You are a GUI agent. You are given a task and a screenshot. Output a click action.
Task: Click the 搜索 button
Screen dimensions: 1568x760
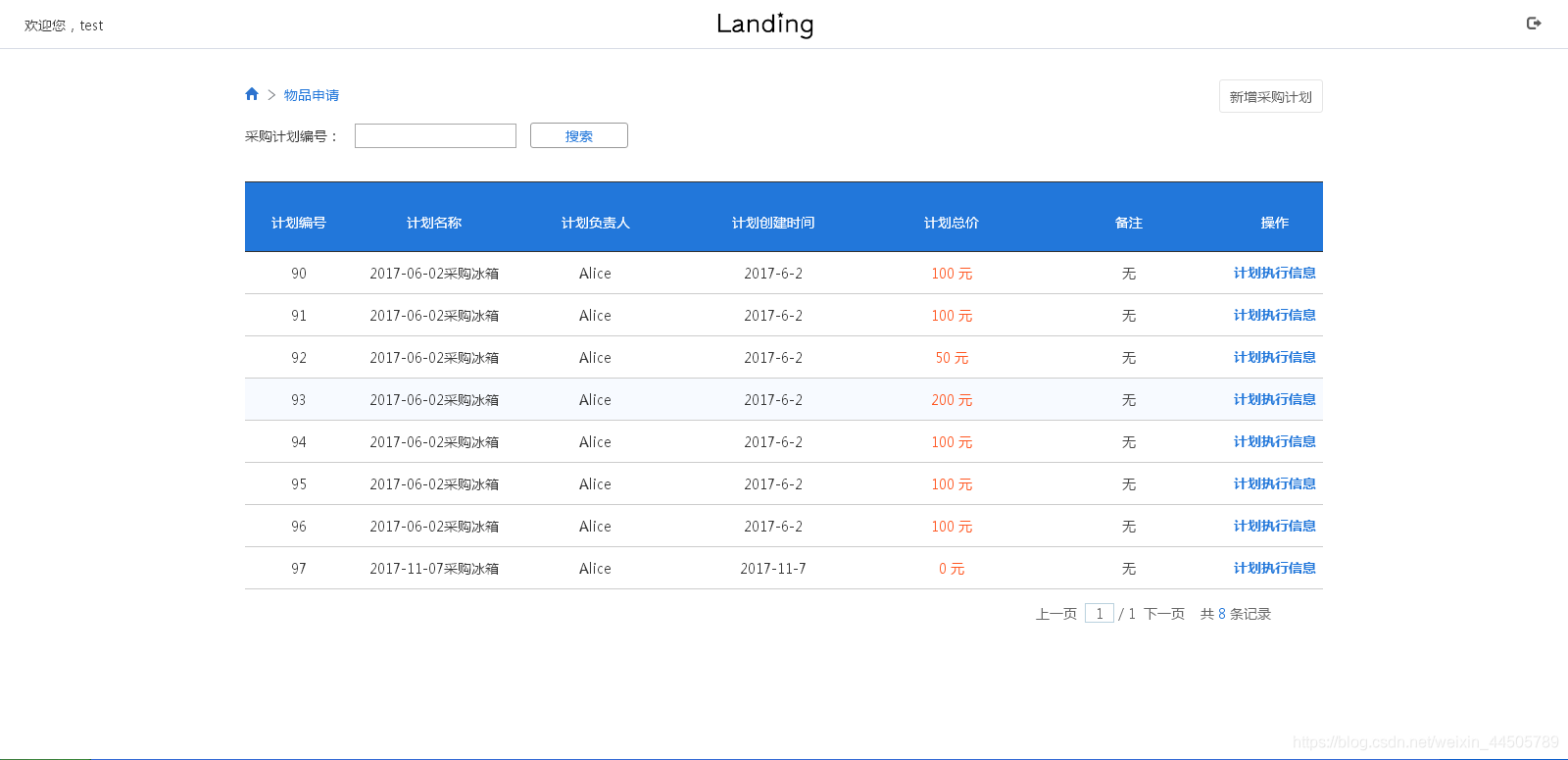[579, 135]
